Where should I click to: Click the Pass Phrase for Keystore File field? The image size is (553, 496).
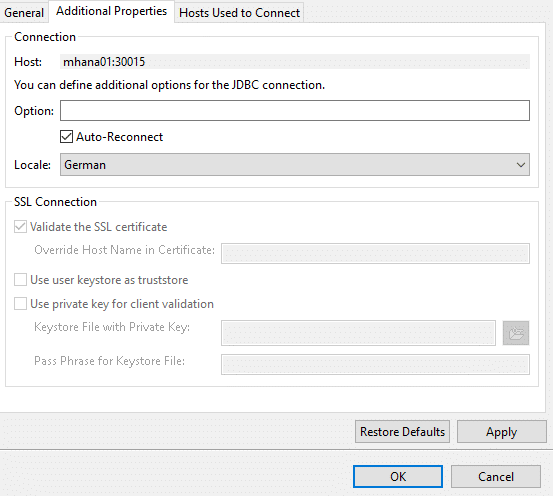pyautogui.click(x=375, y=364)
